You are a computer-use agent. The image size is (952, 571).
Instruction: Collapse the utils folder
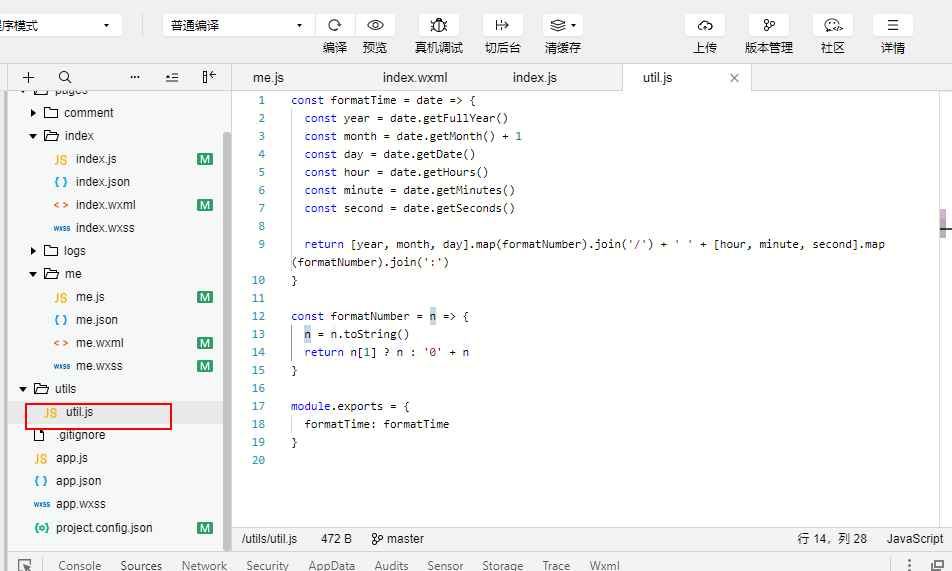pyautogui.click(x=23, y=389)
